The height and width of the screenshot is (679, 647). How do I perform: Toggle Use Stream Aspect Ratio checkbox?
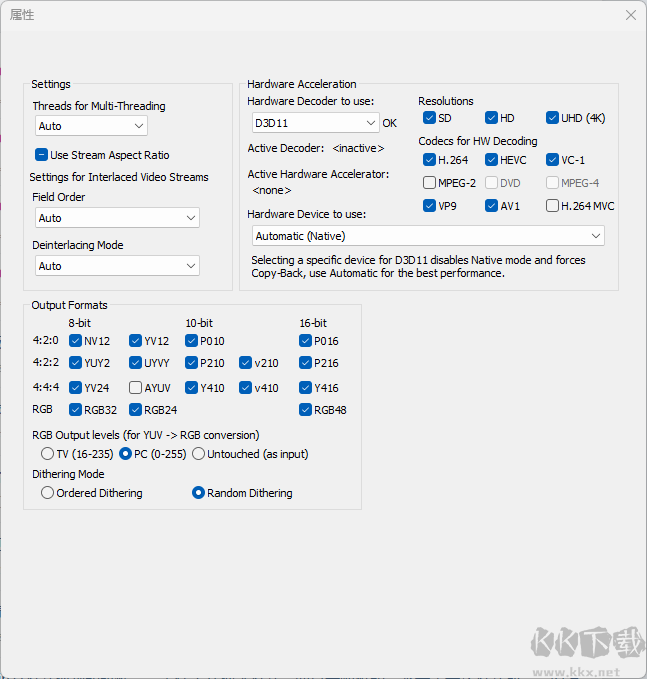point(42,155)
